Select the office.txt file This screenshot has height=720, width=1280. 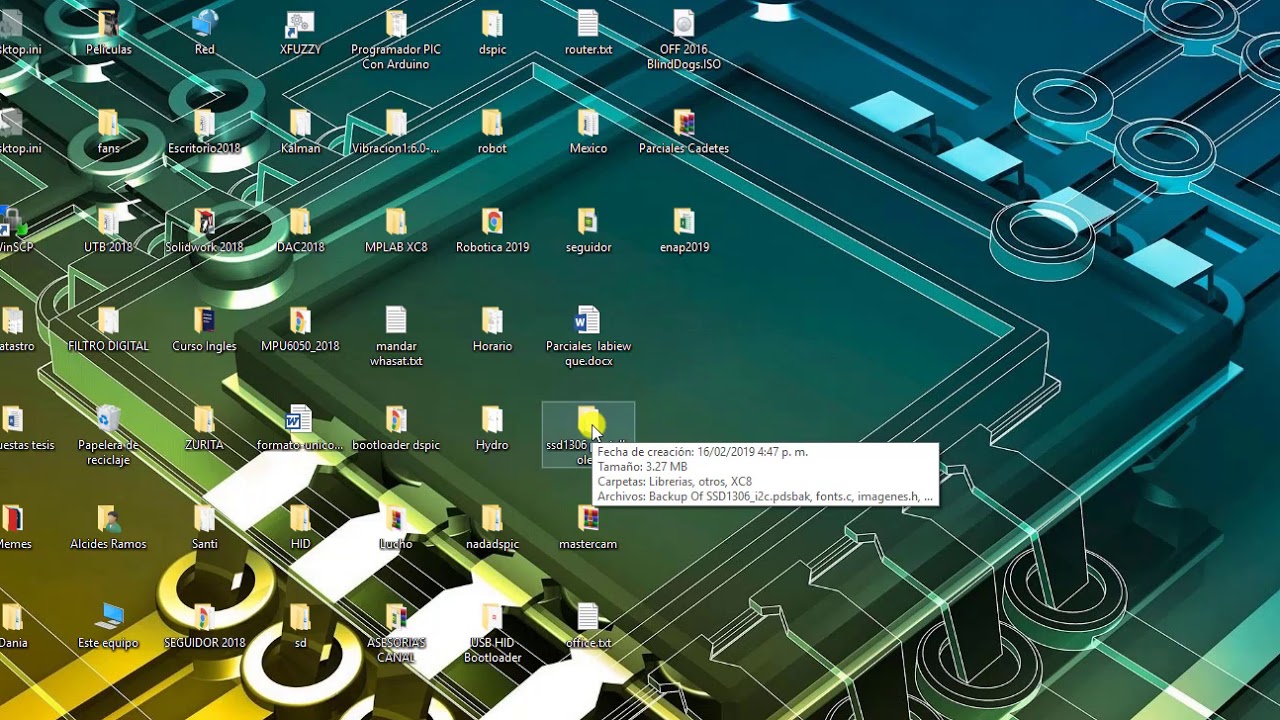[x=588, y=618]
